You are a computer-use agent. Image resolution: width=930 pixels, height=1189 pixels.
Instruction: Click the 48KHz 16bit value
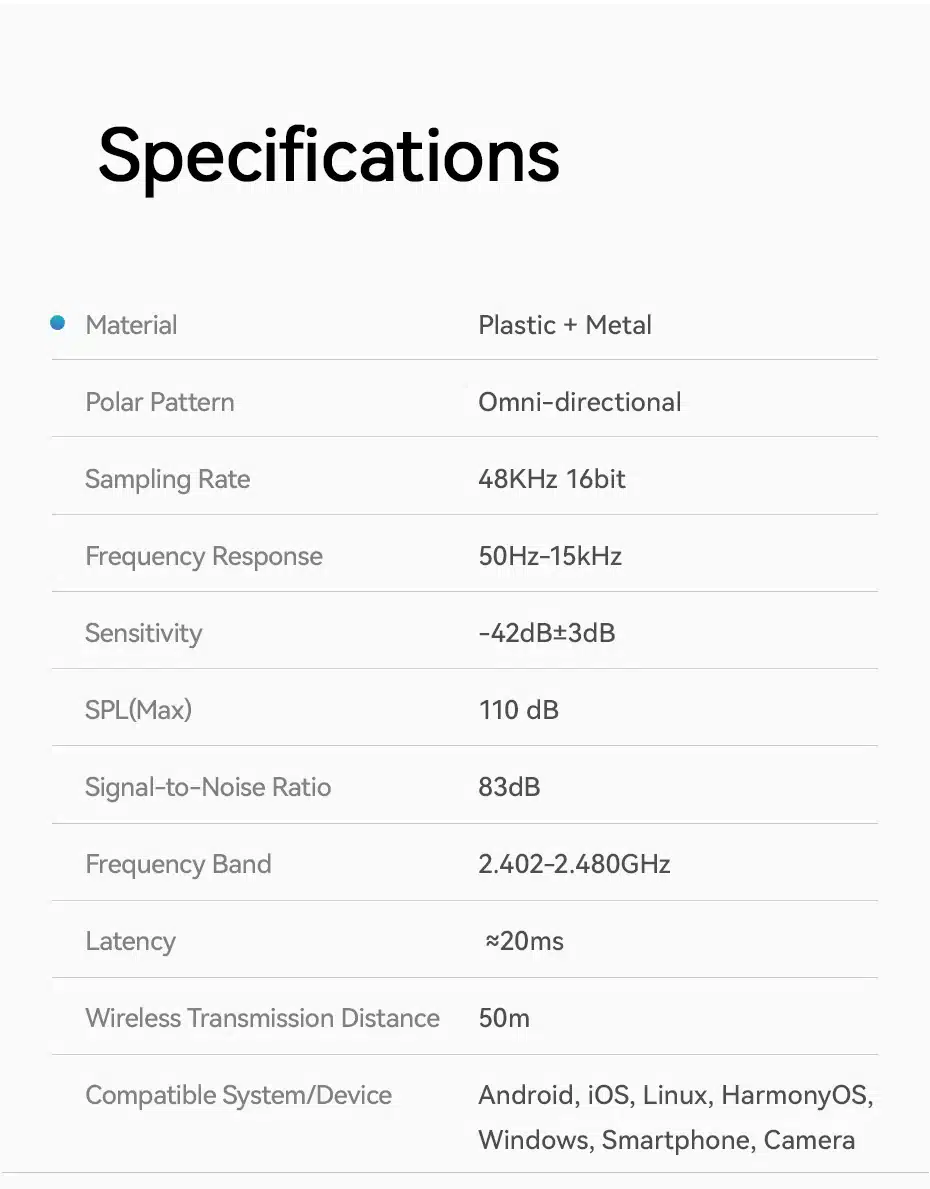pos(552,479)
